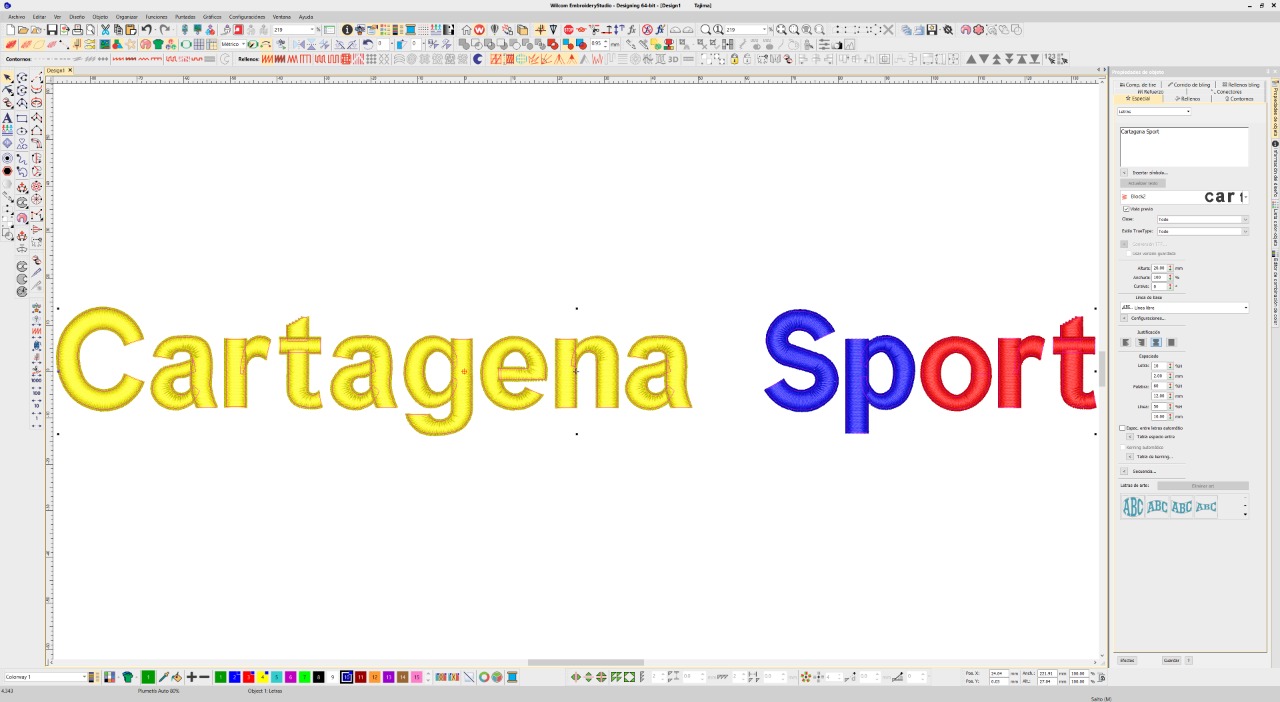Image resolution: width=1280 pixels, height=702 pixels.
Task: Click the Guardar button
Action: pos(1171,661)
